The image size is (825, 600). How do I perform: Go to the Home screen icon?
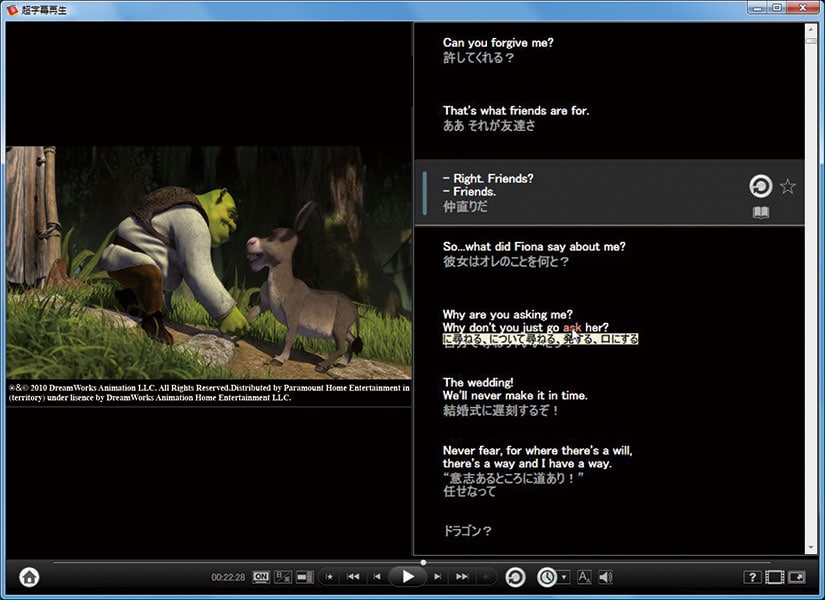point(29,577)
